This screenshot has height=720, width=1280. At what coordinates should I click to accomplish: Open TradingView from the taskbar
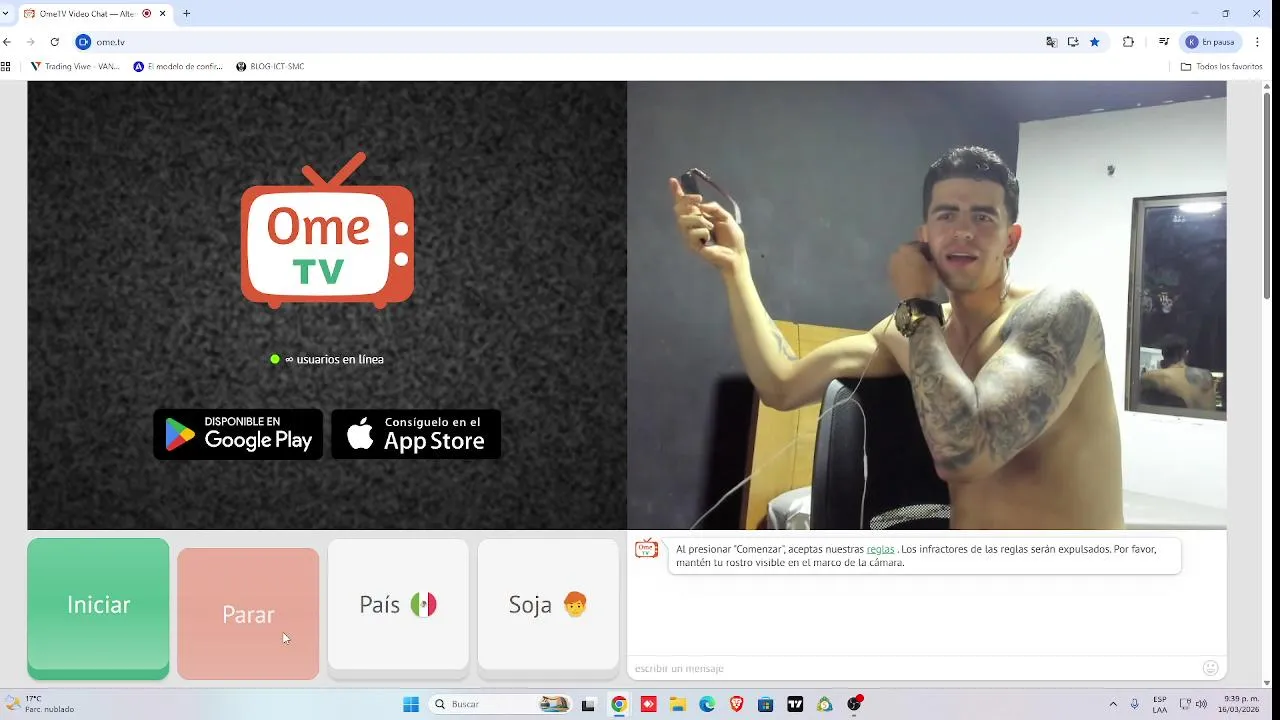pyautogui.click(x=795, y=704)
